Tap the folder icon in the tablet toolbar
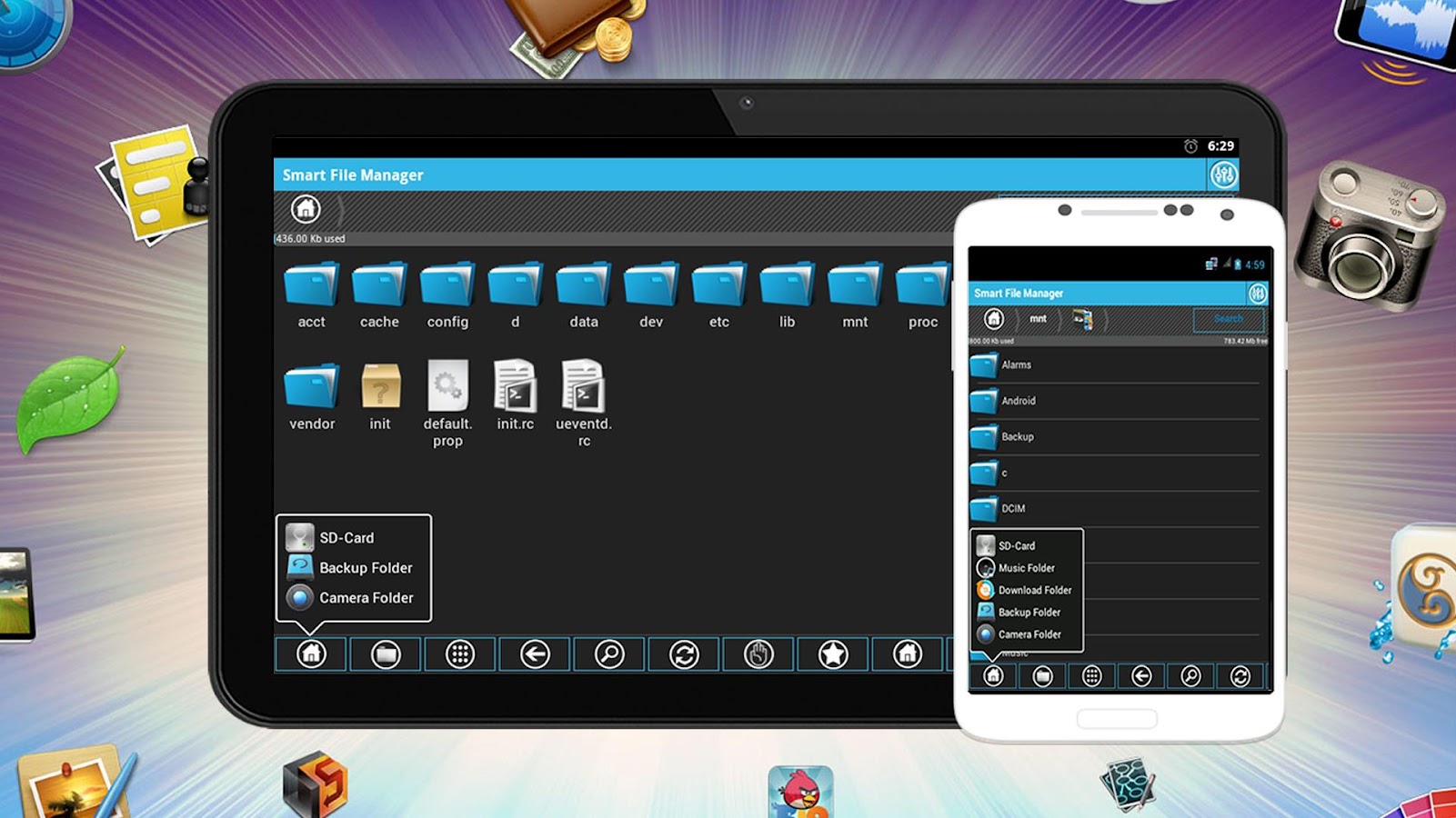 tap(386, 654)
